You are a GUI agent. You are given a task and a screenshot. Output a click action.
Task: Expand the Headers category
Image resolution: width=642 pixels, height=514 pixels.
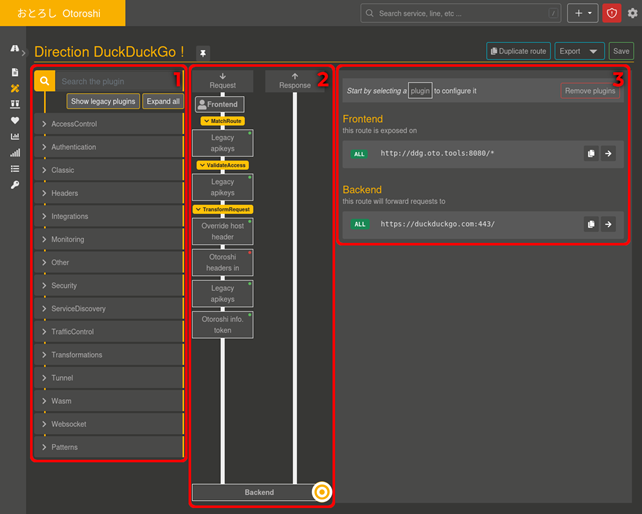(109, 193)
